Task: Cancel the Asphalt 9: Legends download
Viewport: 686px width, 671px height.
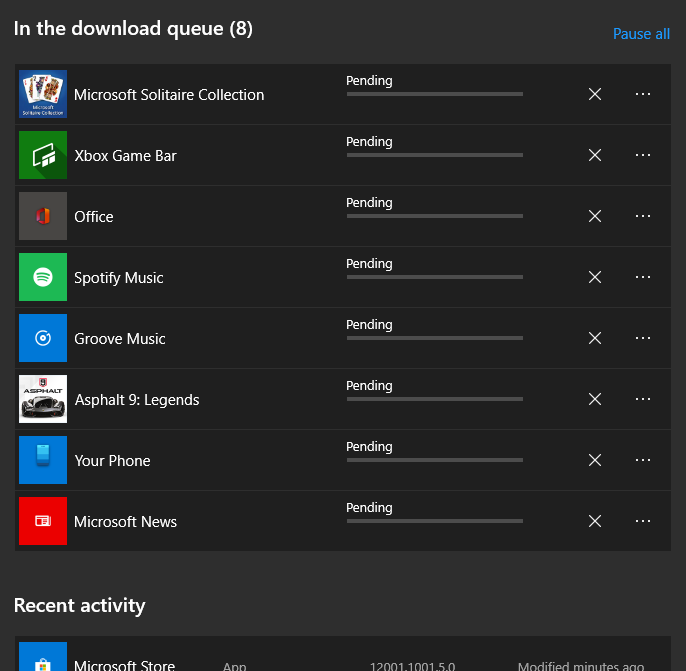Action: (595, 399)
